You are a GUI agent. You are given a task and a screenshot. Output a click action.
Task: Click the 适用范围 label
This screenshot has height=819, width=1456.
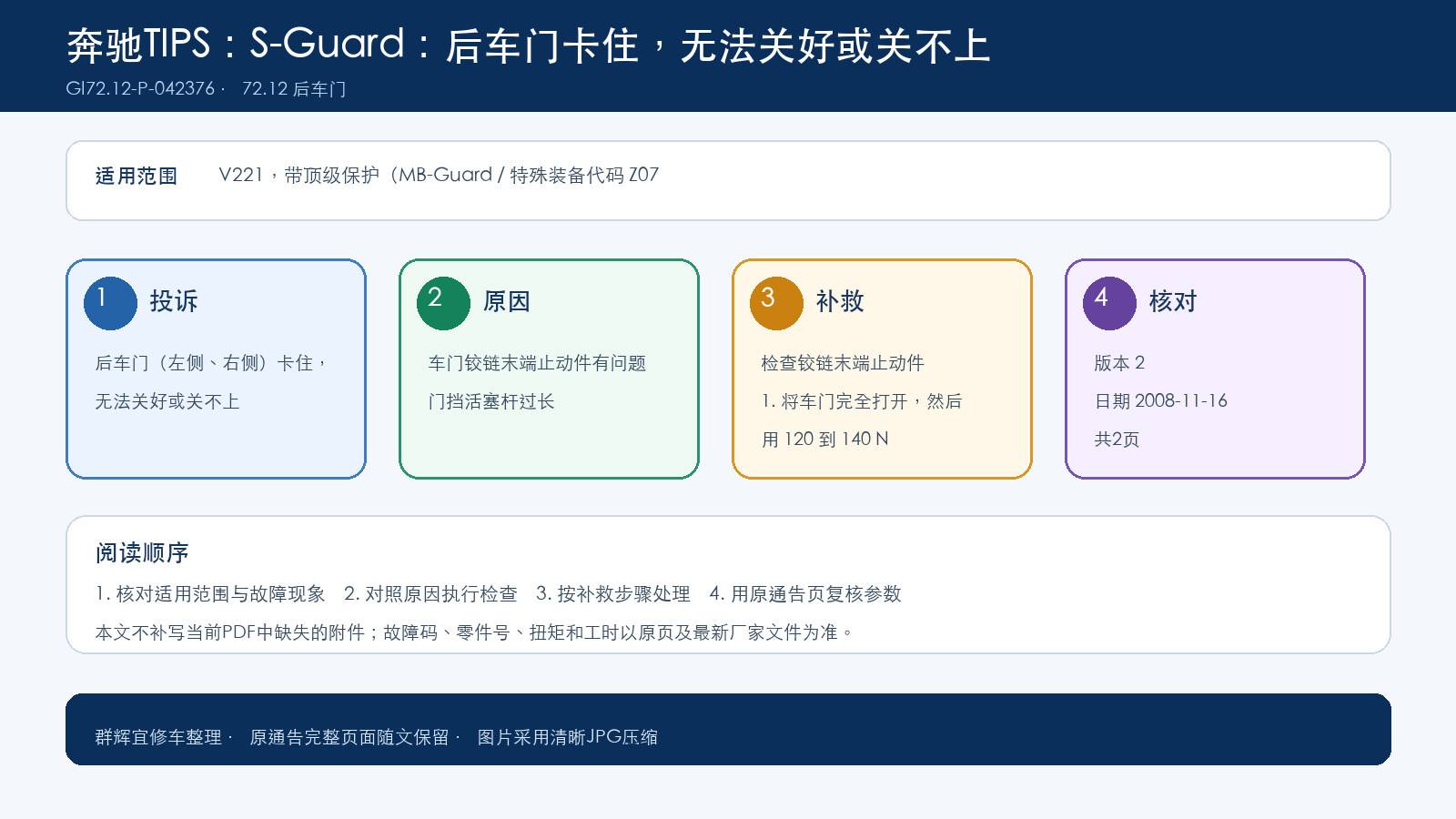coord(136,176)
